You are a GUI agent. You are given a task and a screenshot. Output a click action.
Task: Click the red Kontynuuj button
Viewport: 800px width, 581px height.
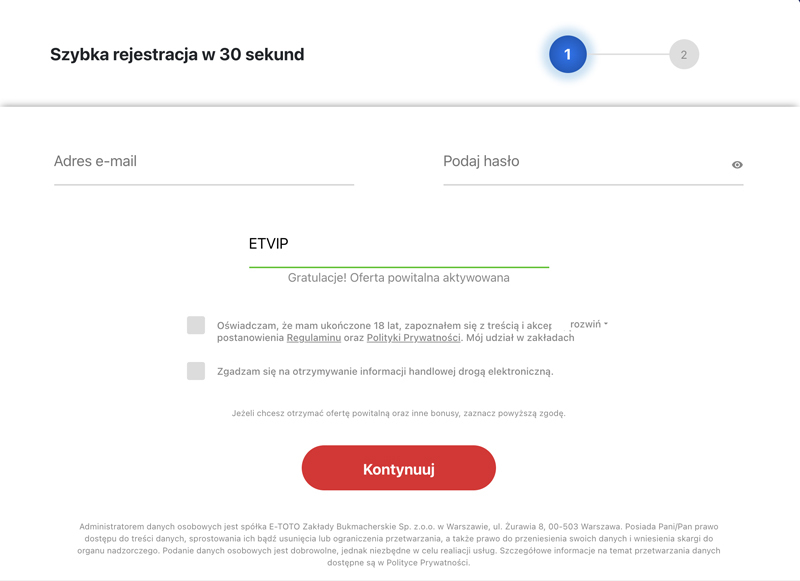click(x=398, y=468)
